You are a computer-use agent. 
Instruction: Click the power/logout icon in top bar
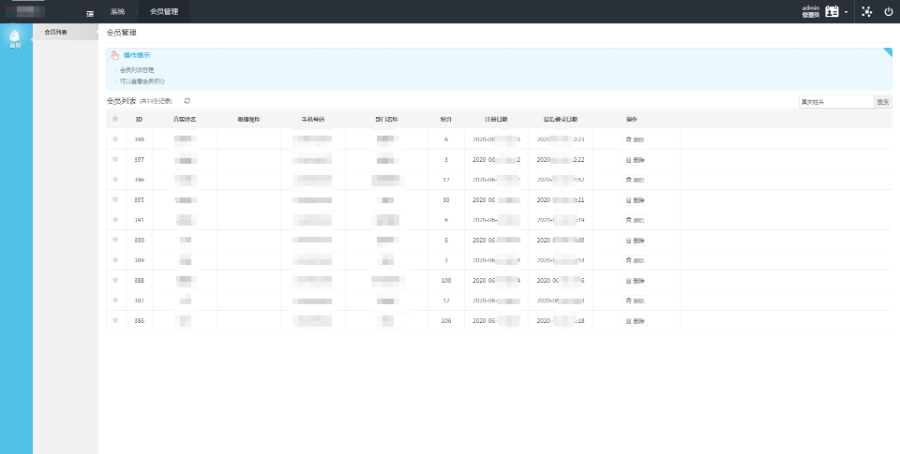tap(888, 12)
